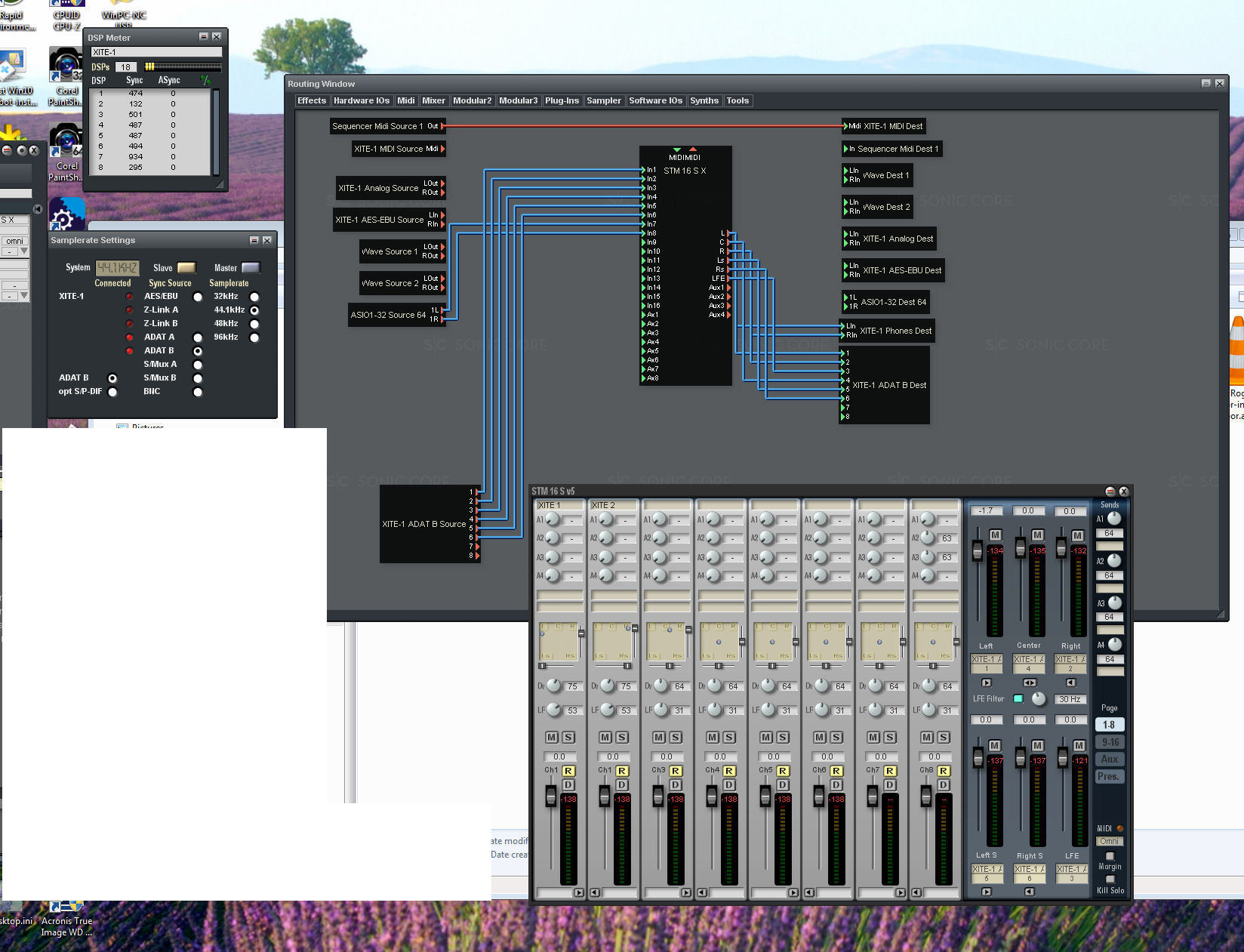
Task: Select AES/EBU as sync source
Action: [198, 297]
